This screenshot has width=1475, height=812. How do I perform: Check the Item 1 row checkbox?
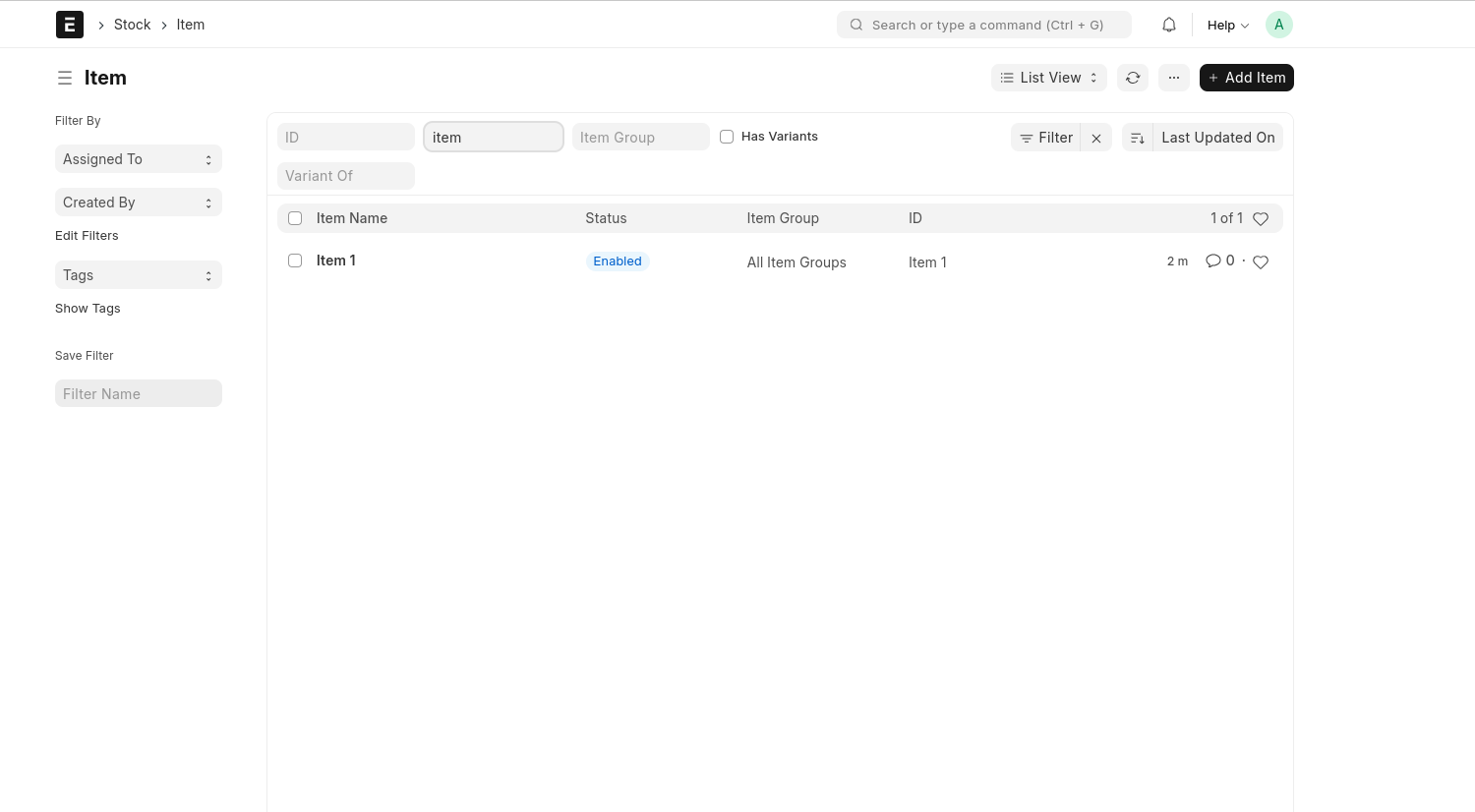[x=295, y=261]
